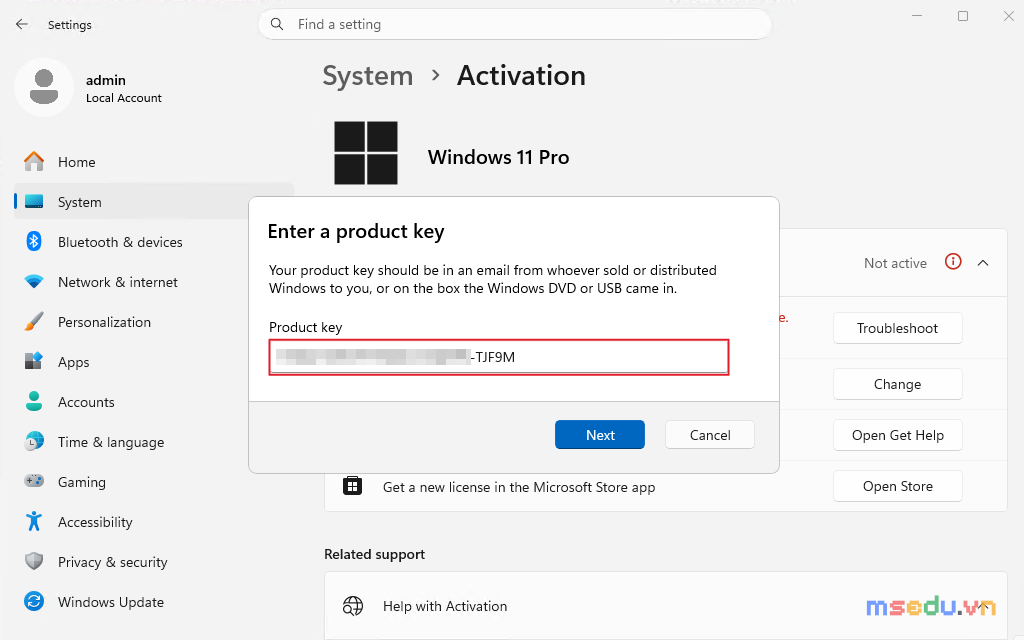Click into the Product key field
This screenshot has width=1024, height=640.
click(x=499, y=357)
